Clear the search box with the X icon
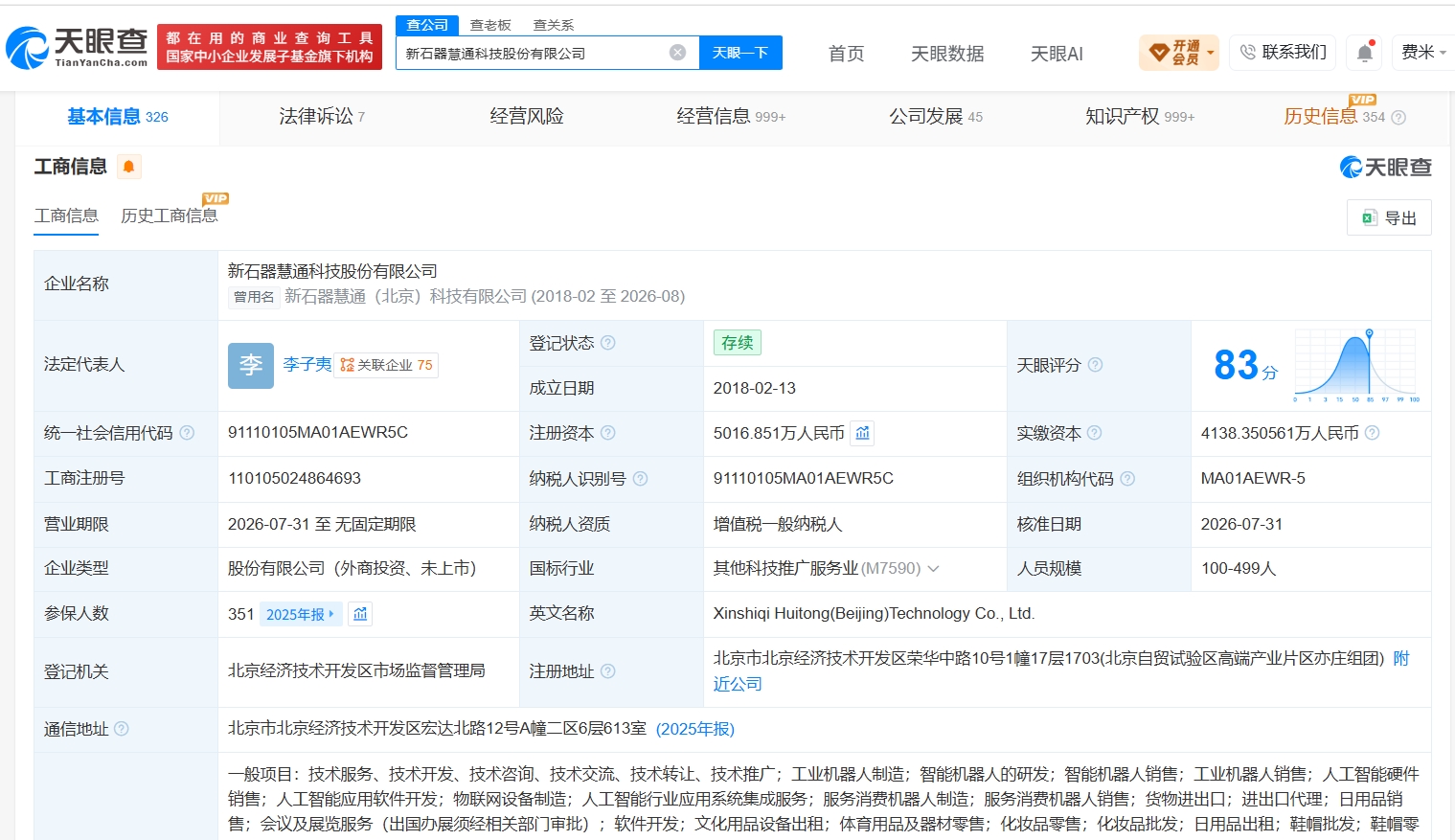1455x840 pixels. (x=678, y=53)
